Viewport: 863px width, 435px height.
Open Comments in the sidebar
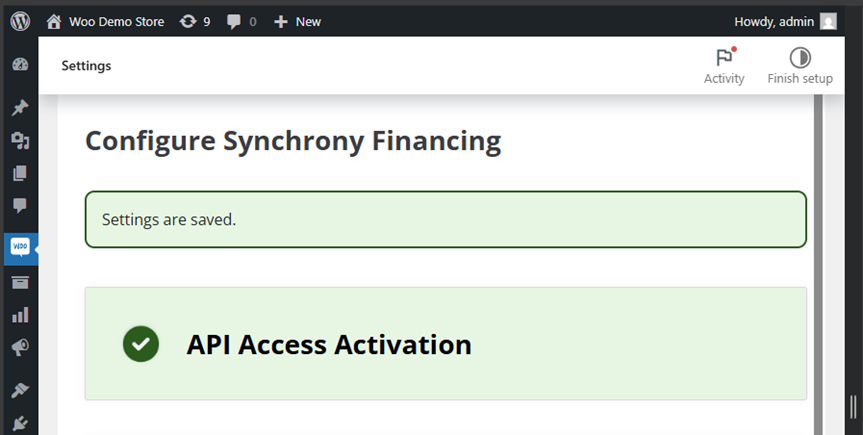[20, 206]
